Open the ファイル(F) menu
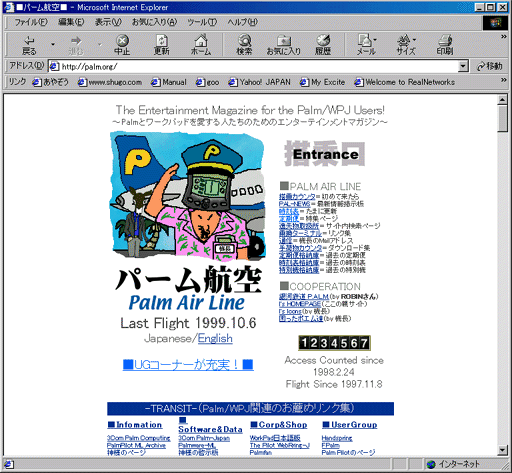The width and height of the screenshot is (512, 473). (31, 22)
